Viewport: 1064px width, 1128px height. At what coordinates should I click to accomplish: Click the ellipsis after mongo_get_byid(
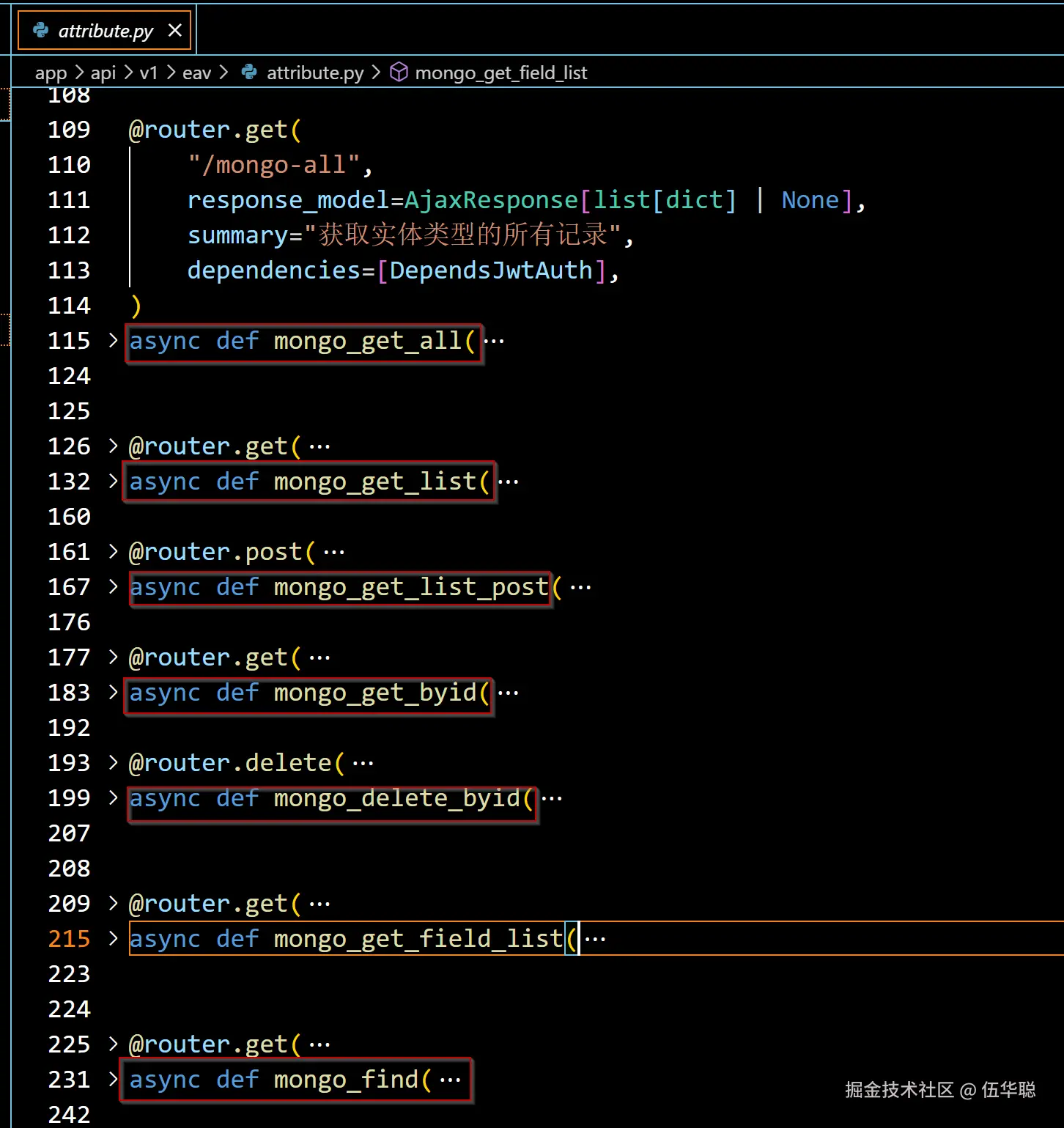coord(509,693)
